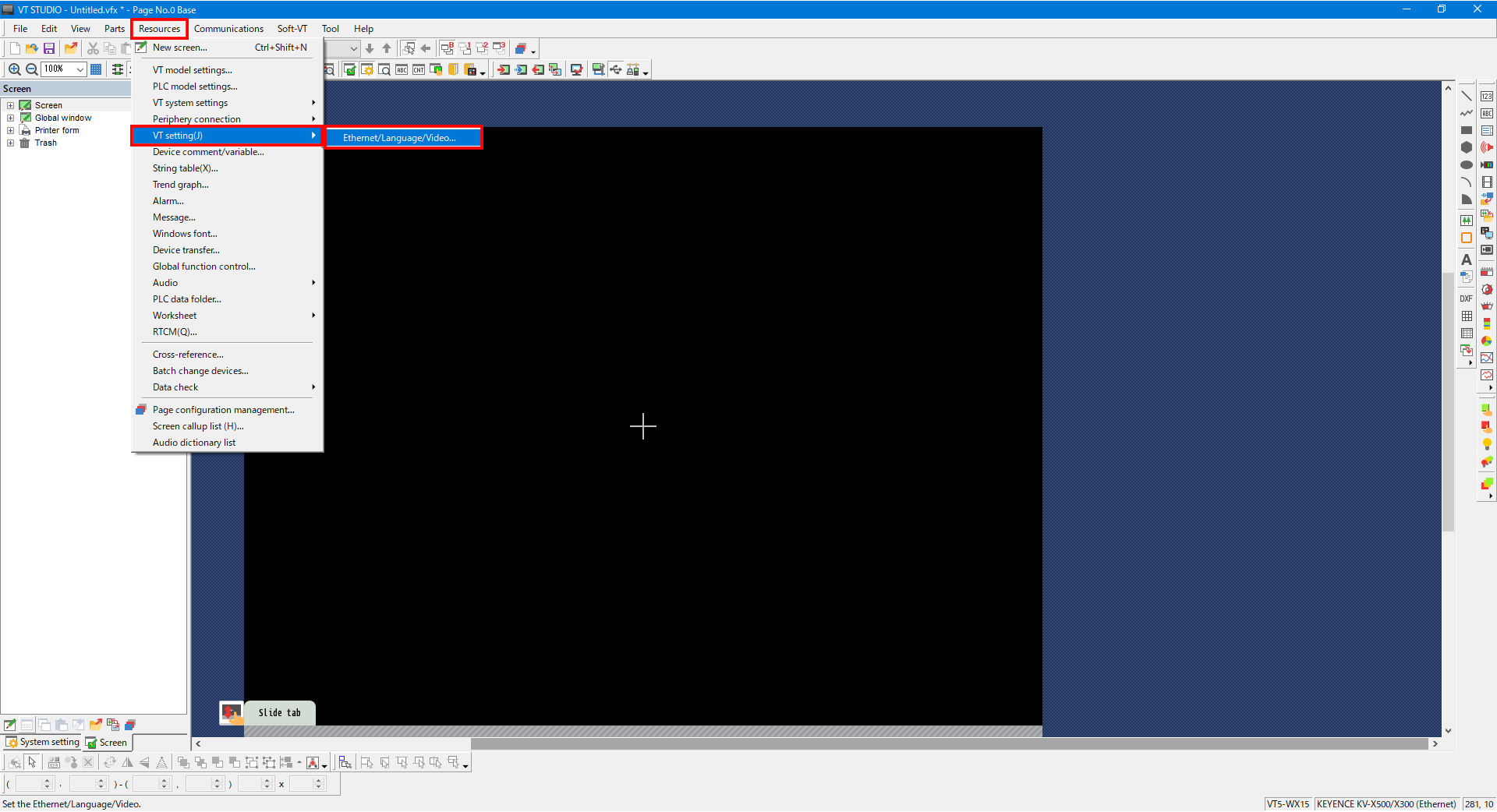Click the Zoom in magnifier icon

coord(14,69)
